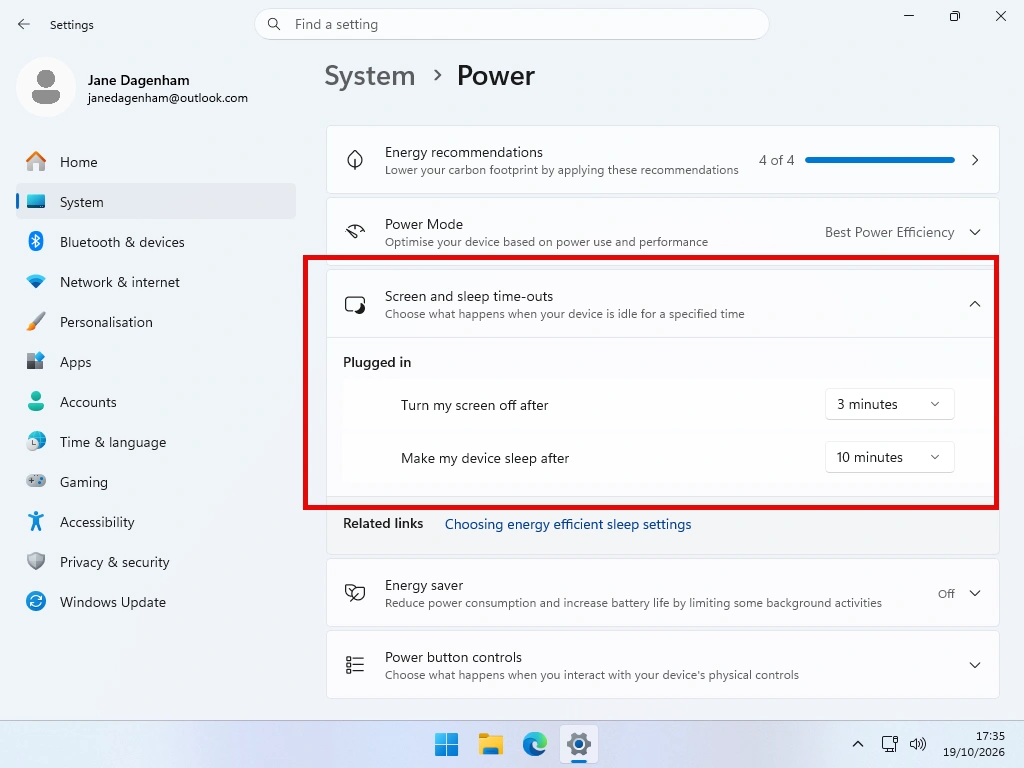
Task: Click the Accounts person icon
Action: point(36,401)
